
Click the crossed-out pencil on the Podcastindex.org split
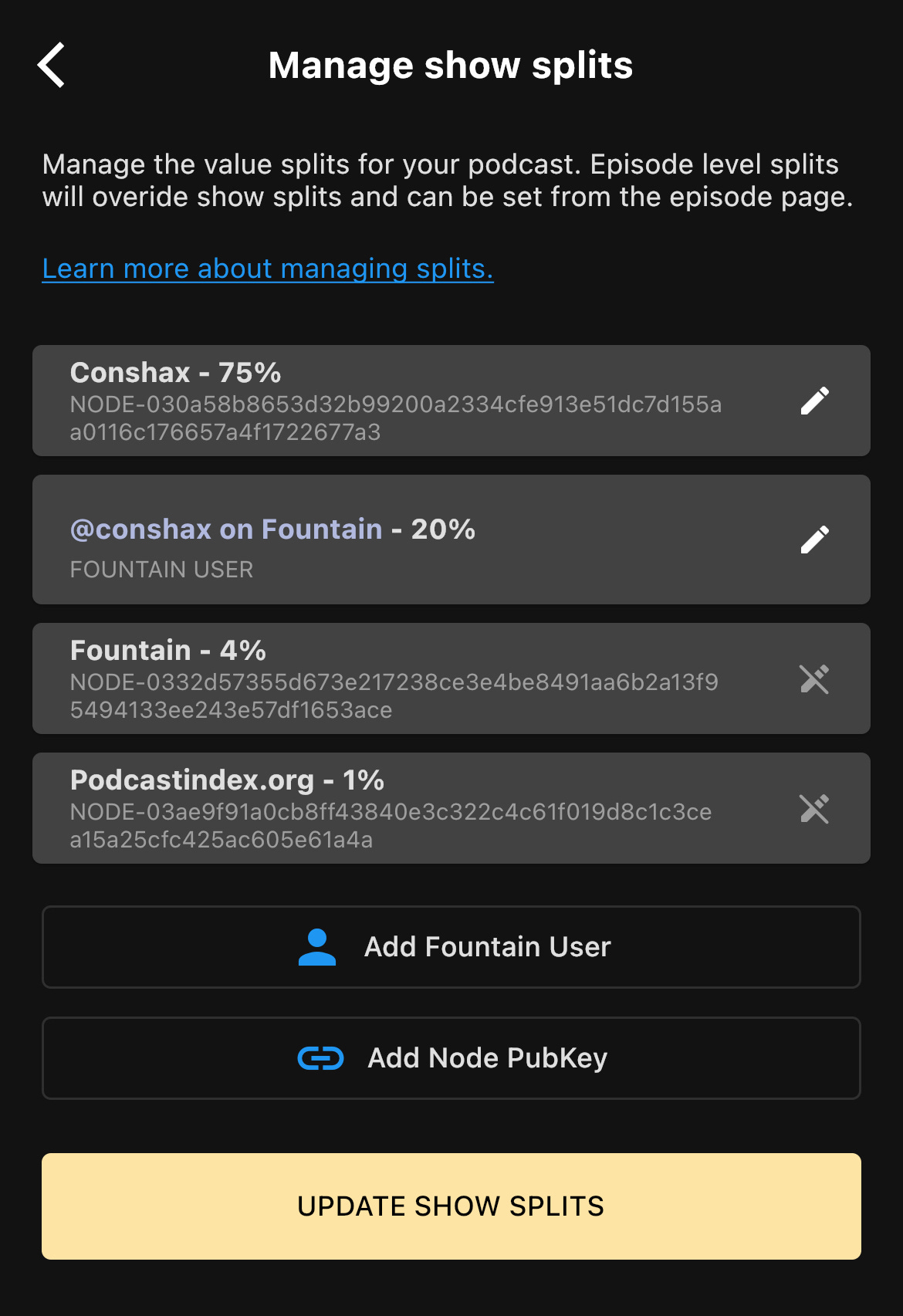[814, 809]
